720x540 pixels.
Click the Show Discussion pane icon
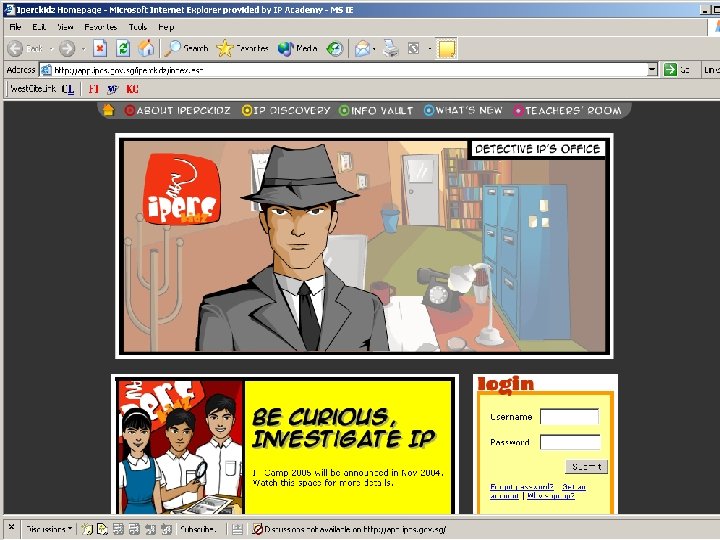coord(237,529)
